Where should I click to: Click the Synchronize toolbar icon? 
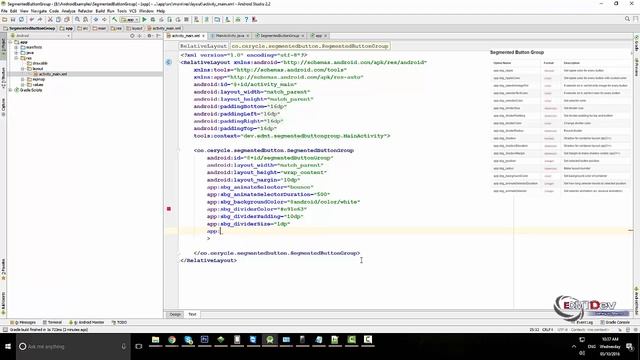click(x=21, y=20)
